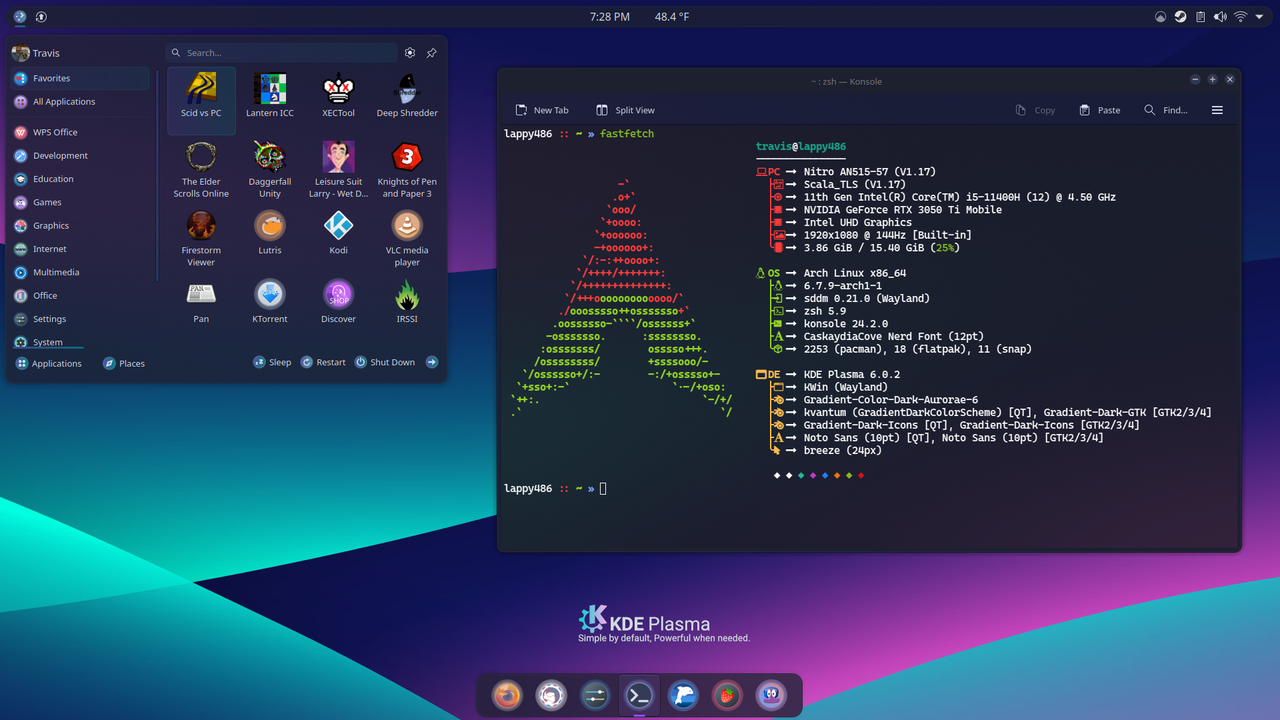Launch VLC media player

click(407, 238)
